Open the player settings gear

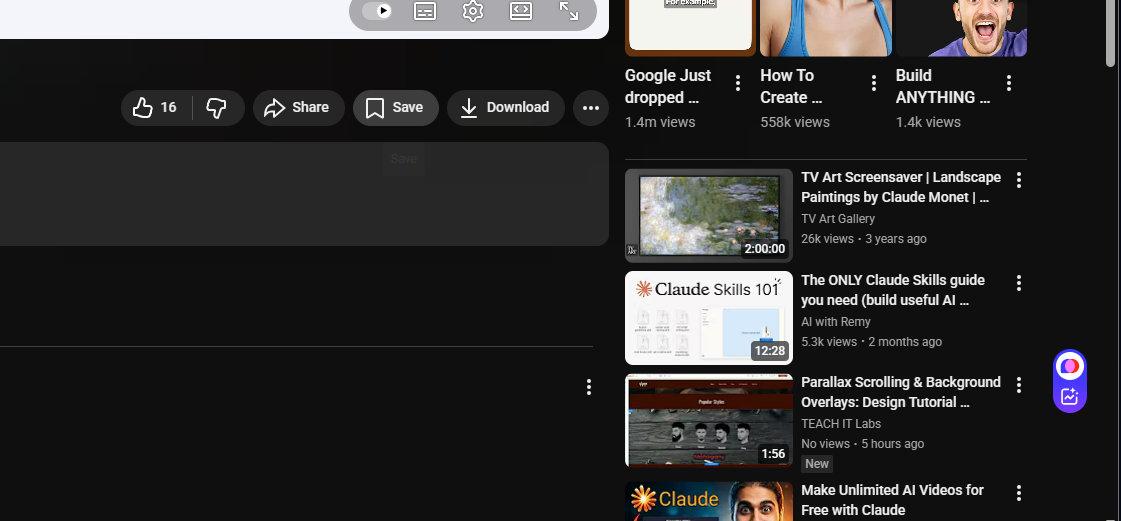[473, 11]
